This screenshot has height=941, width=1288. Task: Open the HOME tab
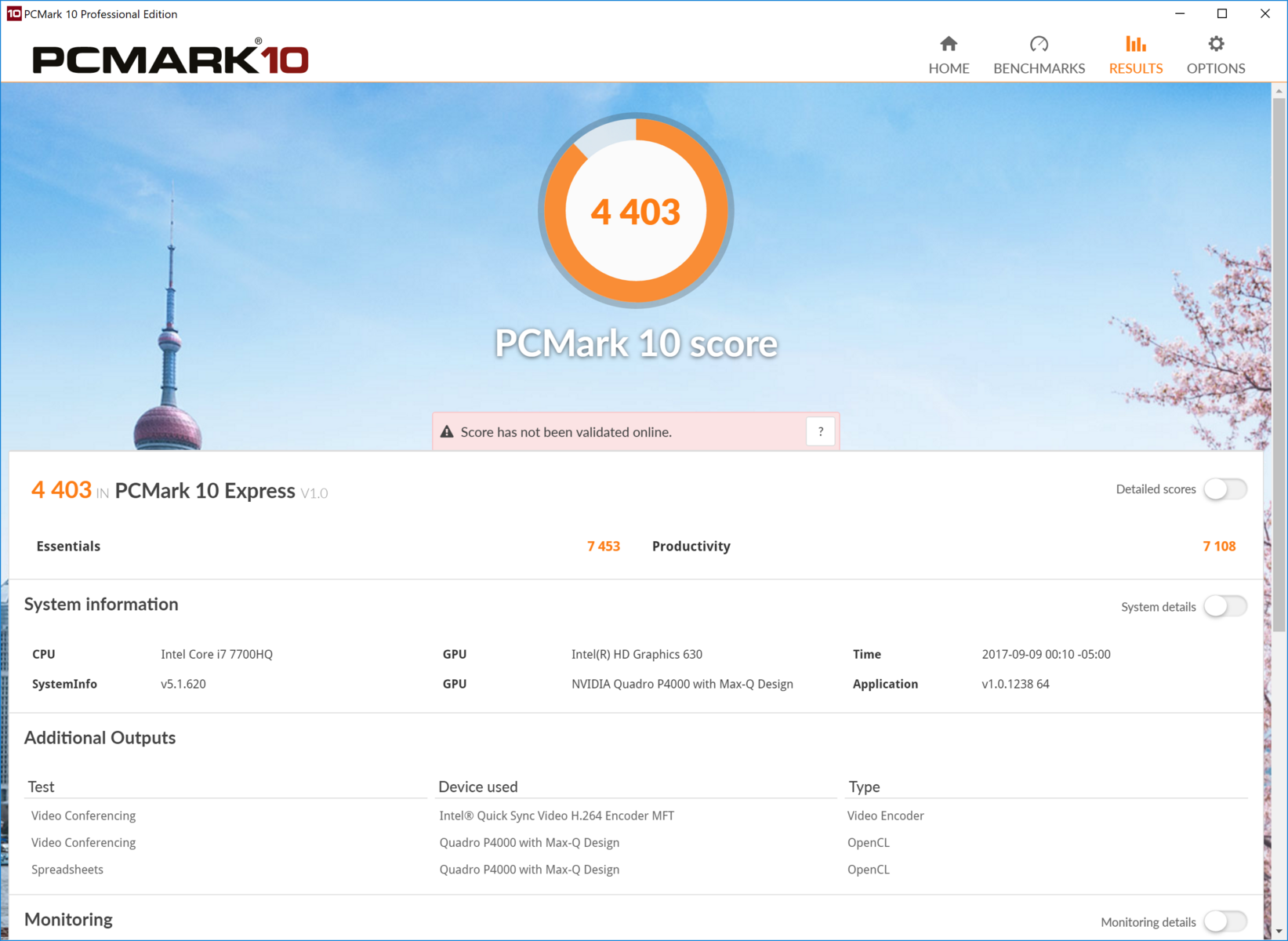click(x=949, y=55)
